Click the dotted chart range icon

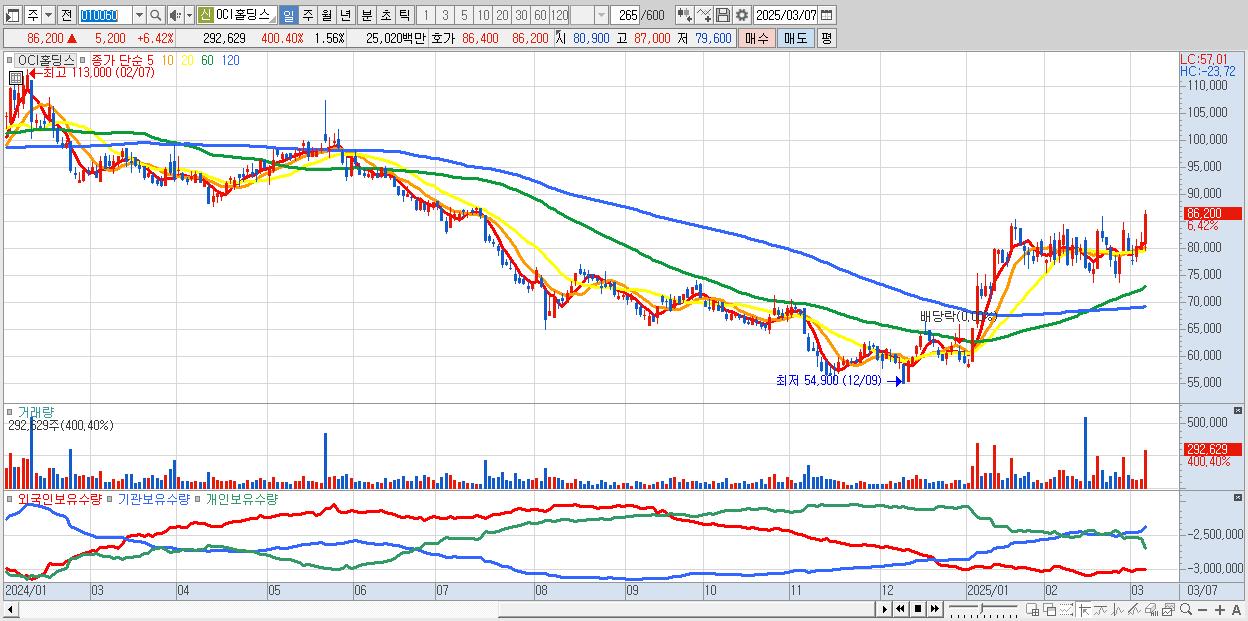(x=1066, y=610)
